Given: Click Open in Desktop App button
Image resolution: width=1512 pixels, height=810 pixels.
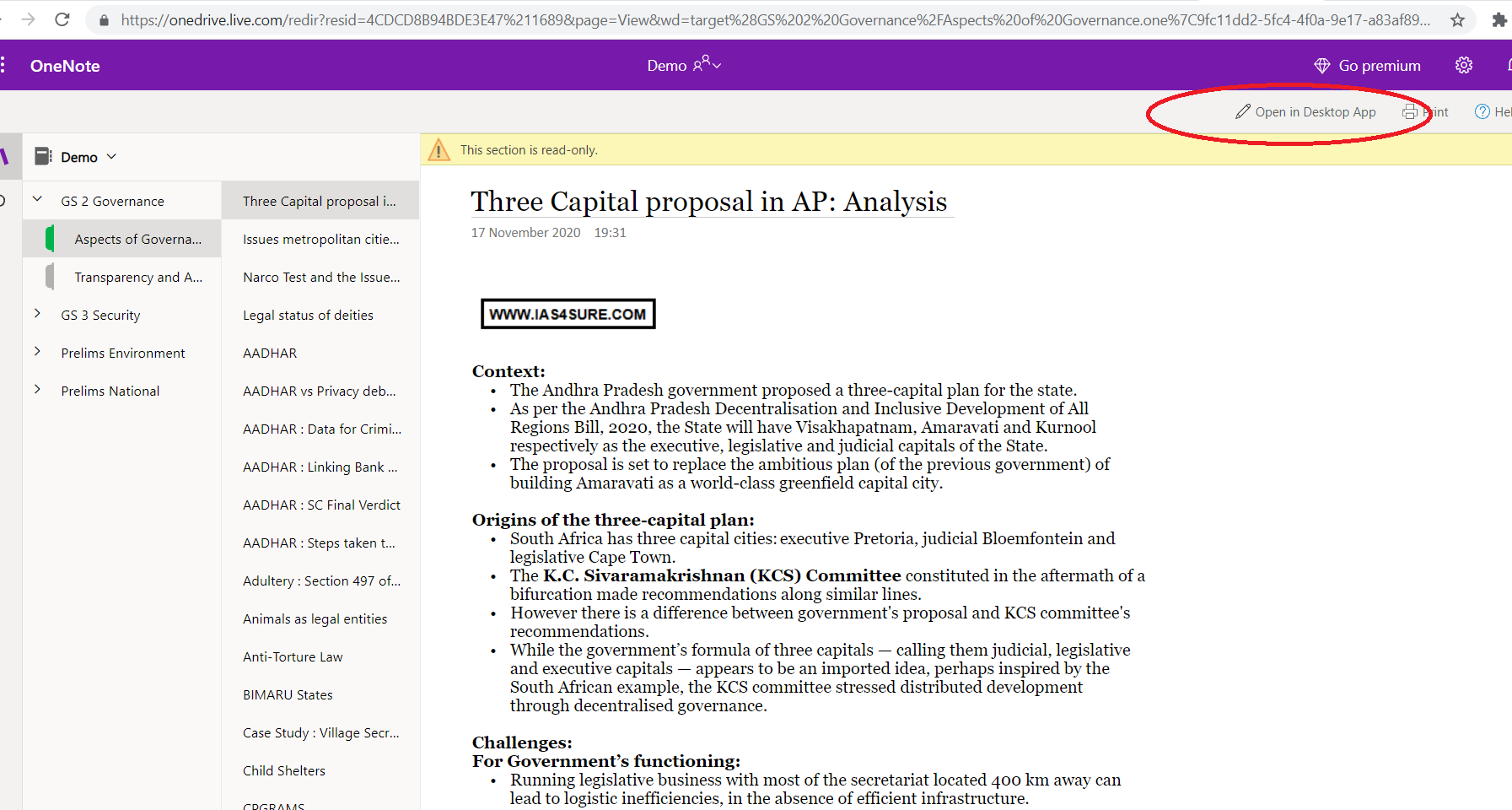Looking at the screenshot, I should tap(1305, 112).
